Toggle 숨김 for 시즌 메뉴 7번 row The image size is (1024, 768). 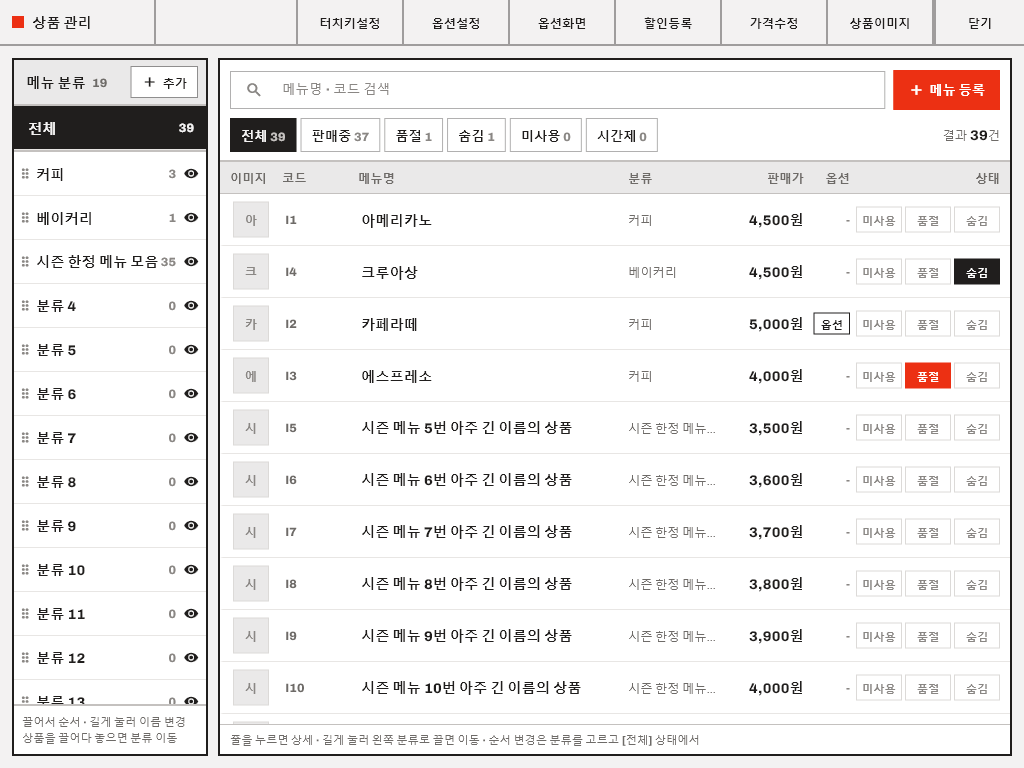(976, 532)
